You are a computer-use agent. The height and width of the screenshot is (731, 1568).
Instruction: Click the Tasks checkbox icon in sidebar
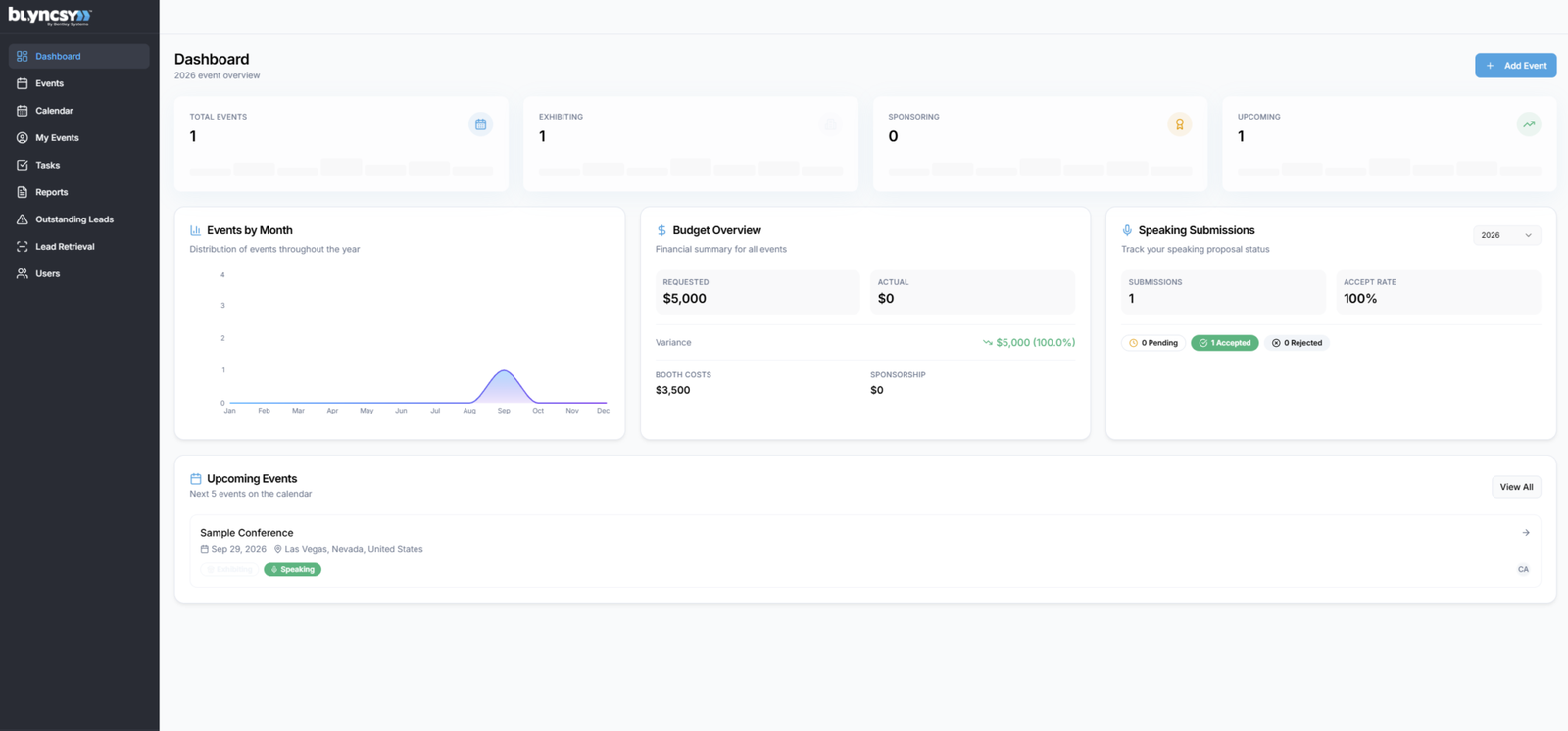click(23, 165)
